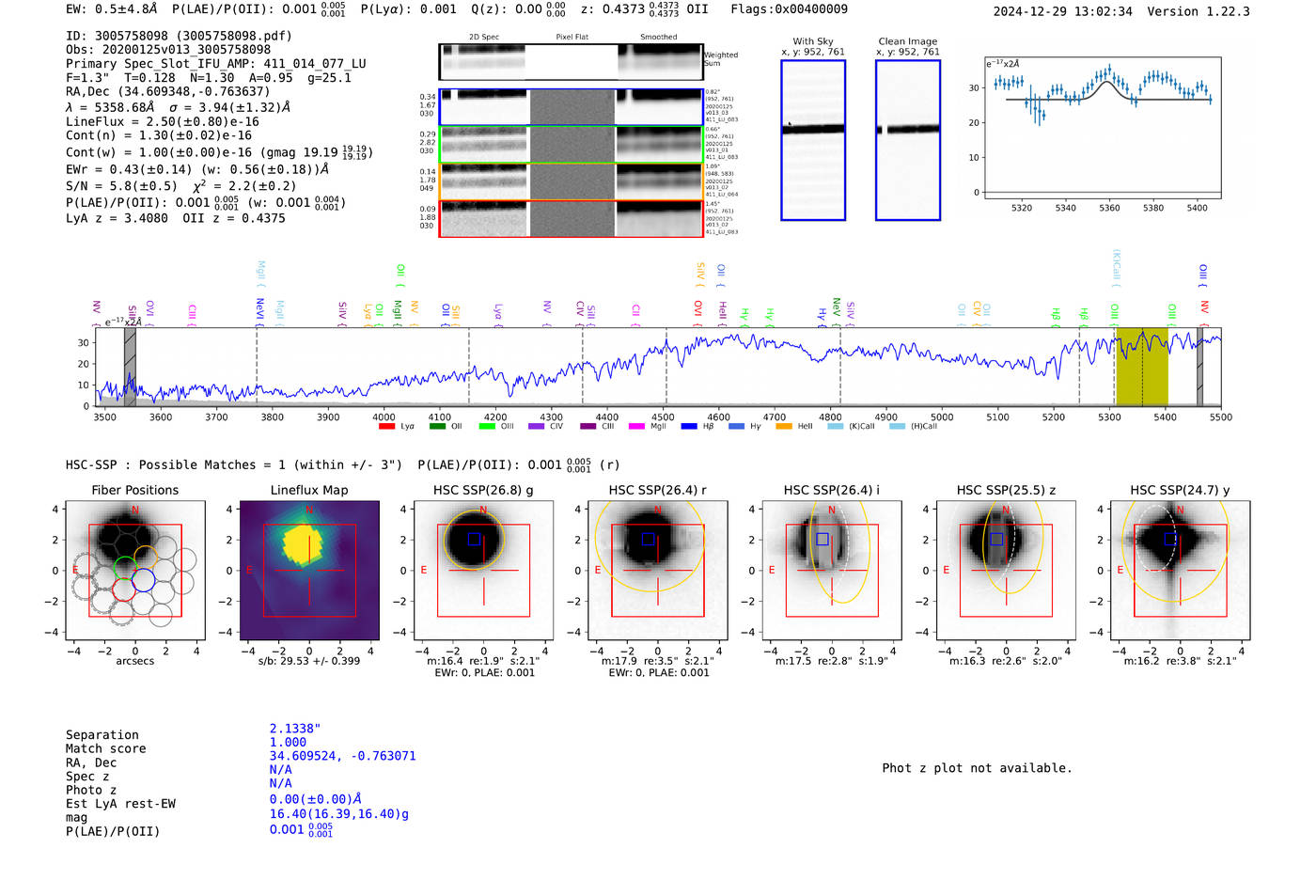The image size is (1316, 896).
Task: Select the HSC SSP g-band cutout
Action: 483,570
